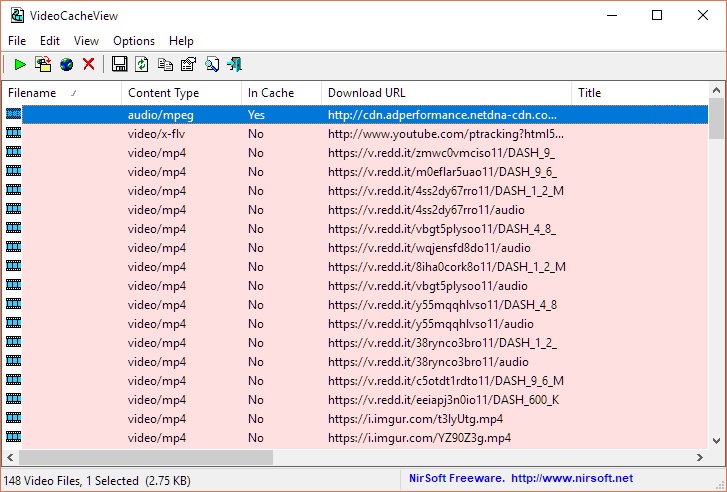Play the selected file with the green arrow
This screenshot has height=492, width=727.
(20, 64)
